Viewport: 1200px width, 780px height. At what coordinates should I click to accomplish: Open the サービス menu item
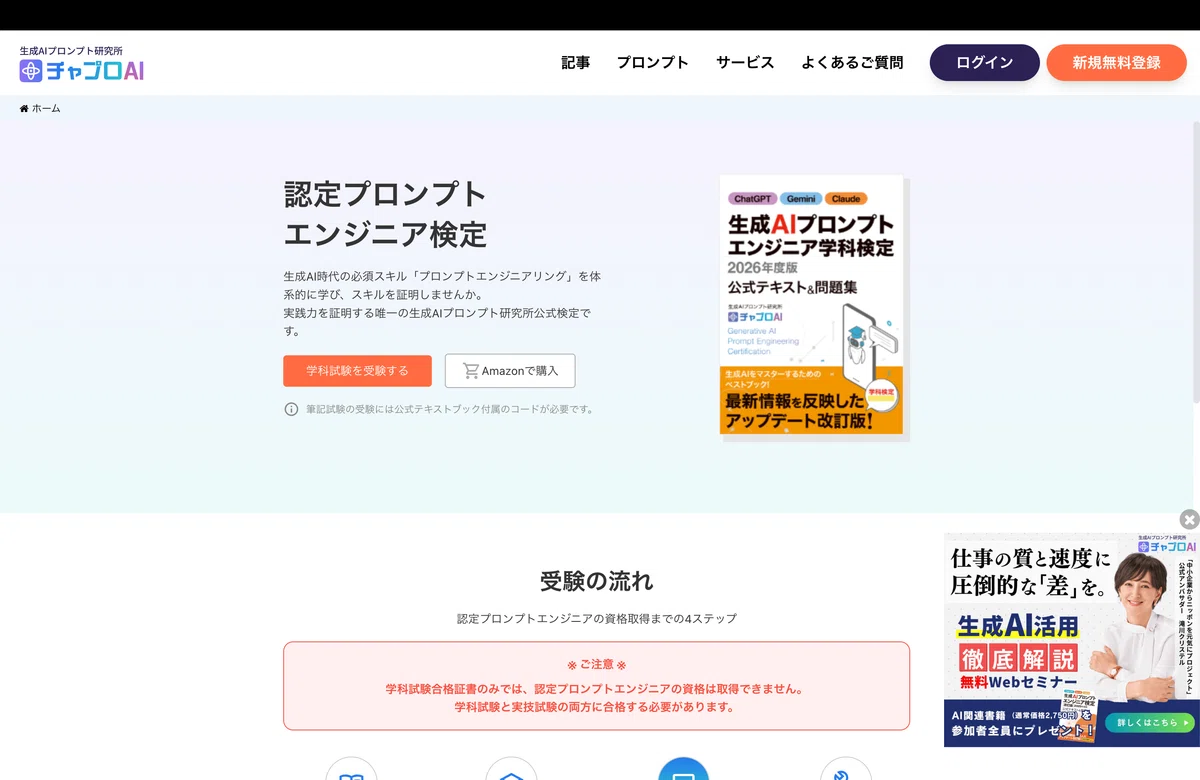coord(745,62)
